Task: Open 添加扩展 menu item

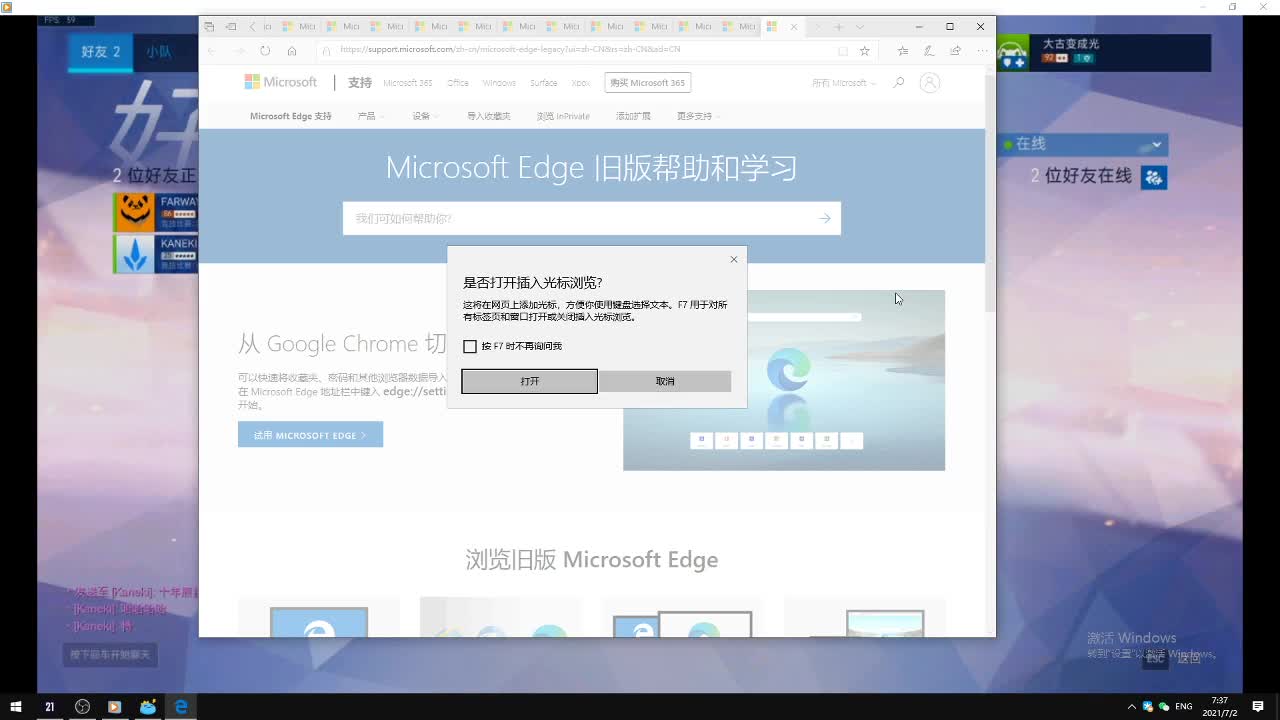Action: pos(633,116)
